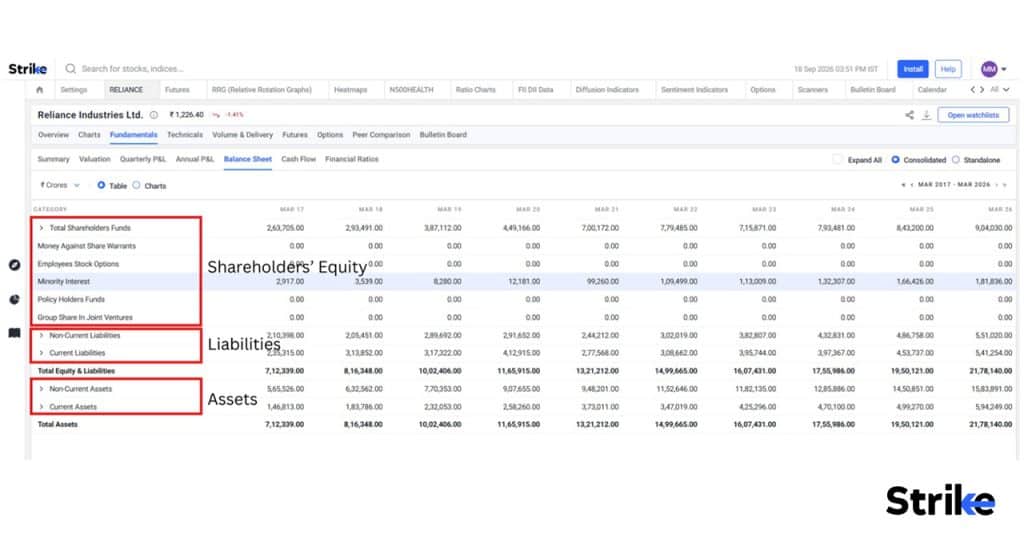This screenshot has height=542, width=1024.
Task: Open the MM user avatar
Action: click(x=989, y=69)
